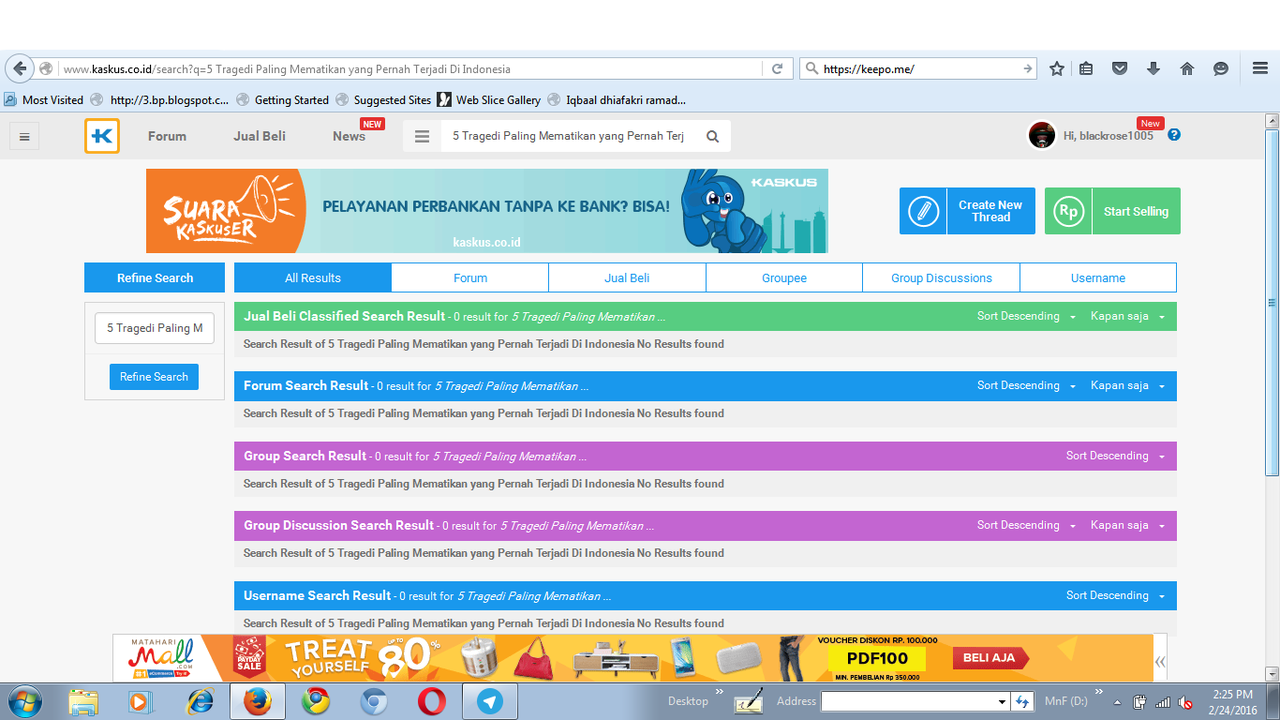Click the Create New Thread button
1280x720 pixels.
coord(967,211)
